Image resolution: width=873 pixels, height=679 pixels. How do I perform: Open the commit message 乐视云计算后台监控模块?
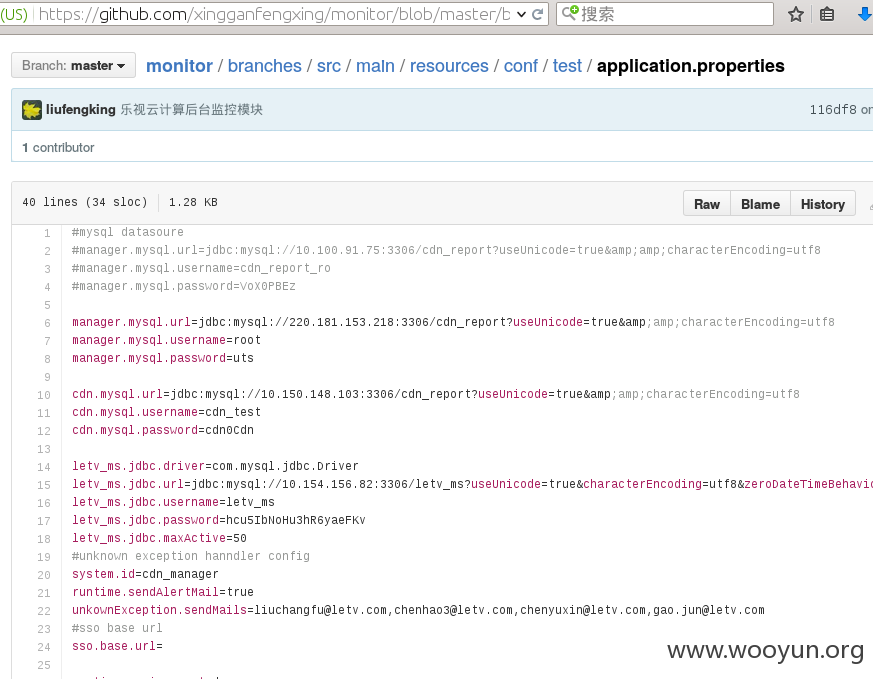192,110
